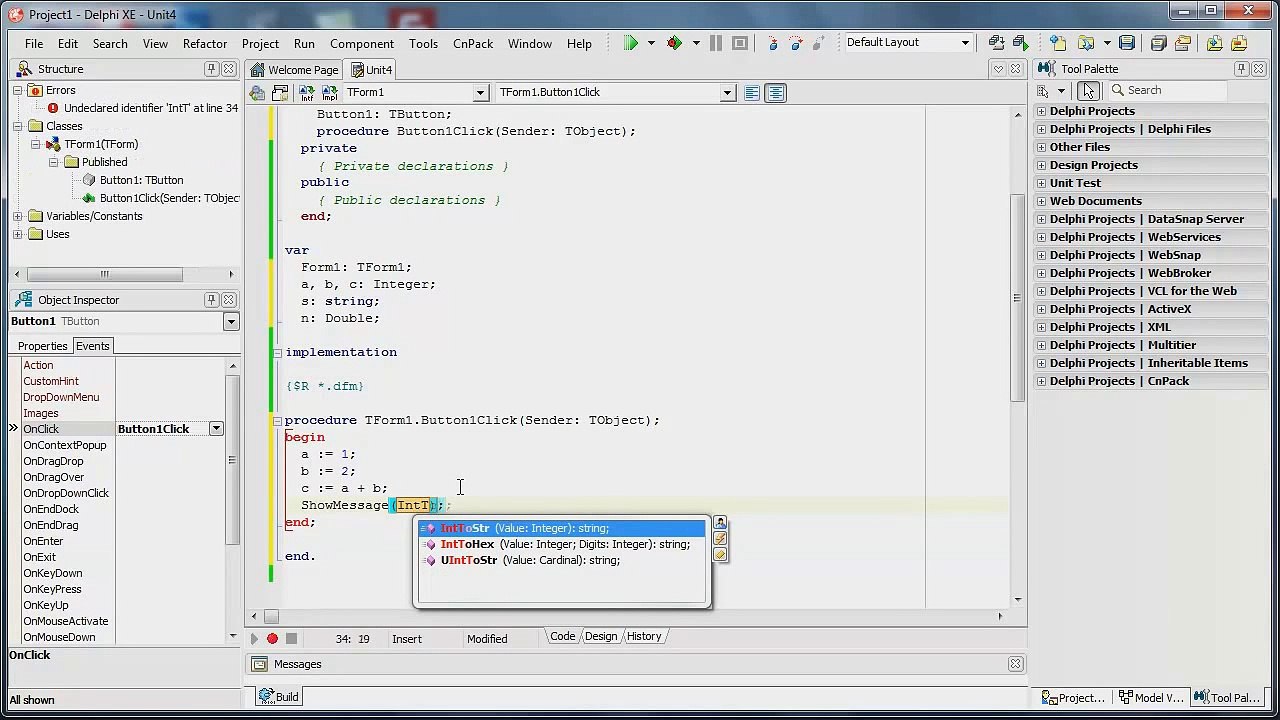
Task: Open the Design view tab at bottom
Action: [x=600, y=636]
